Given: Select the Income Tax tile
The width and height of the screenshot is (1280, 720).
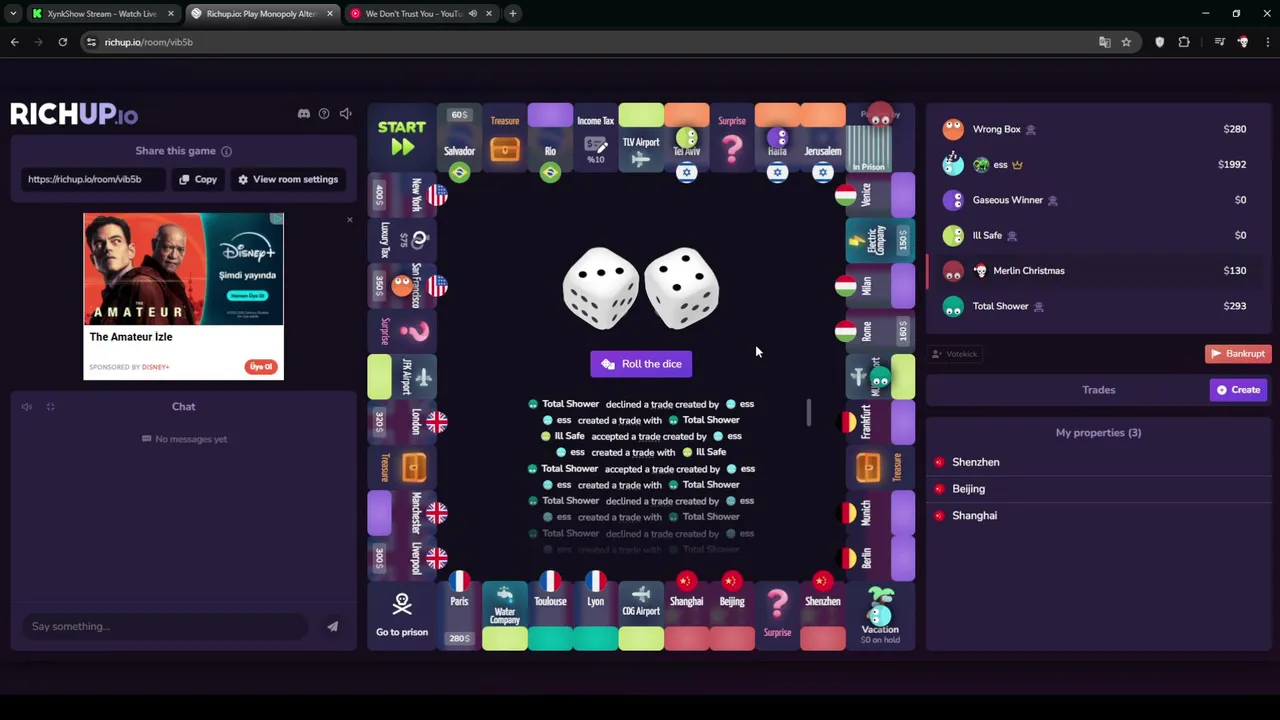Looking at the screenshot, I should (595, 138).
